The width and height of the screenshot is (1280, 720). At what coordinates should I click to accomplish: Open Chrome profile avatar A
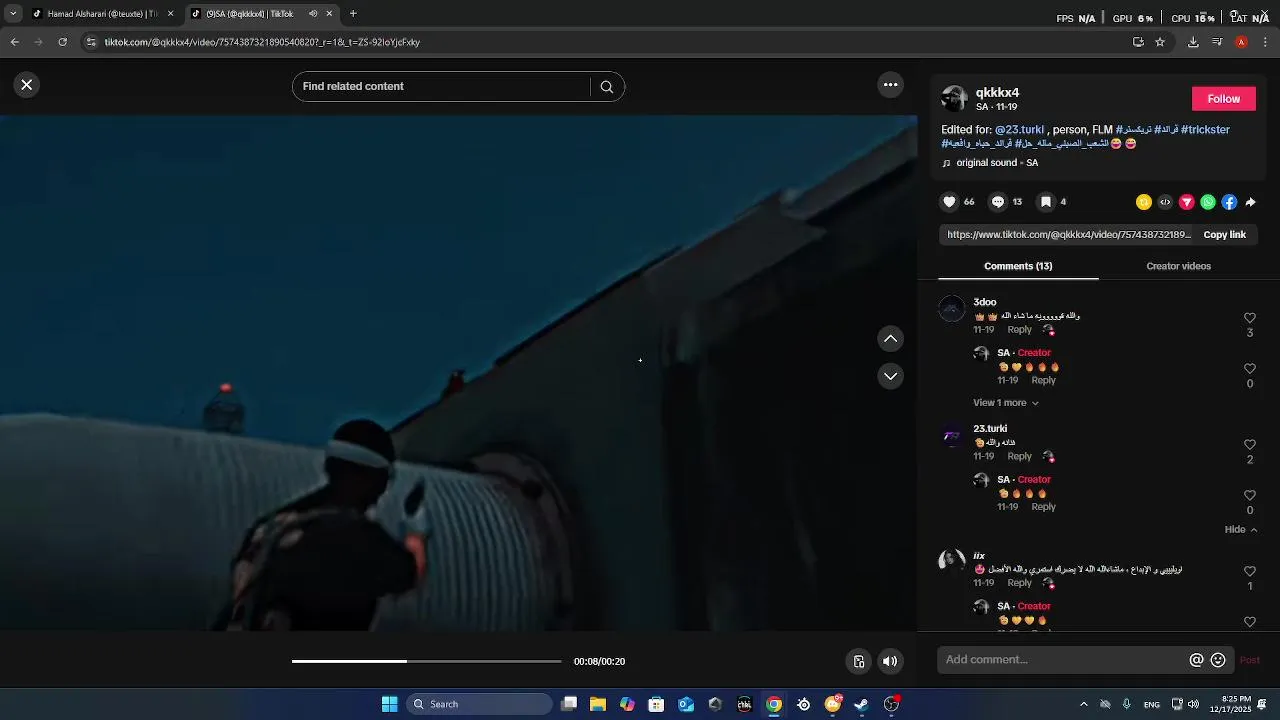[1241, 42]
